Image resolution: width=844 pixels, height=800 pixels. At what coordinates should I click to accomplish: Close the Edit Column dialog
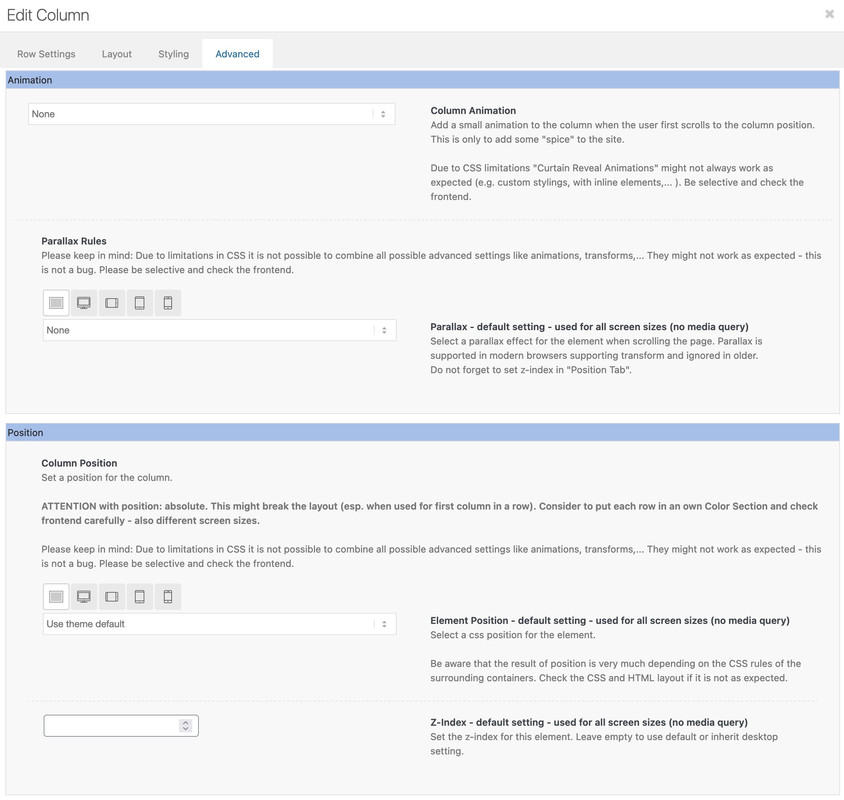click(x=829, y=14)
